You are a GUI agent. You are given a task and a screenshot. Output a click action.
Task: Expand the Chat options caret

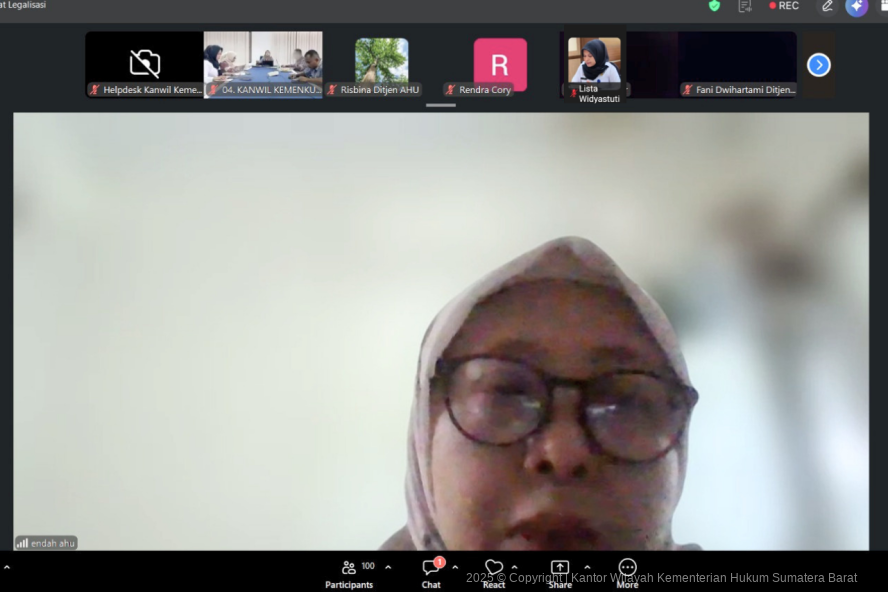[x=455, y=567]
